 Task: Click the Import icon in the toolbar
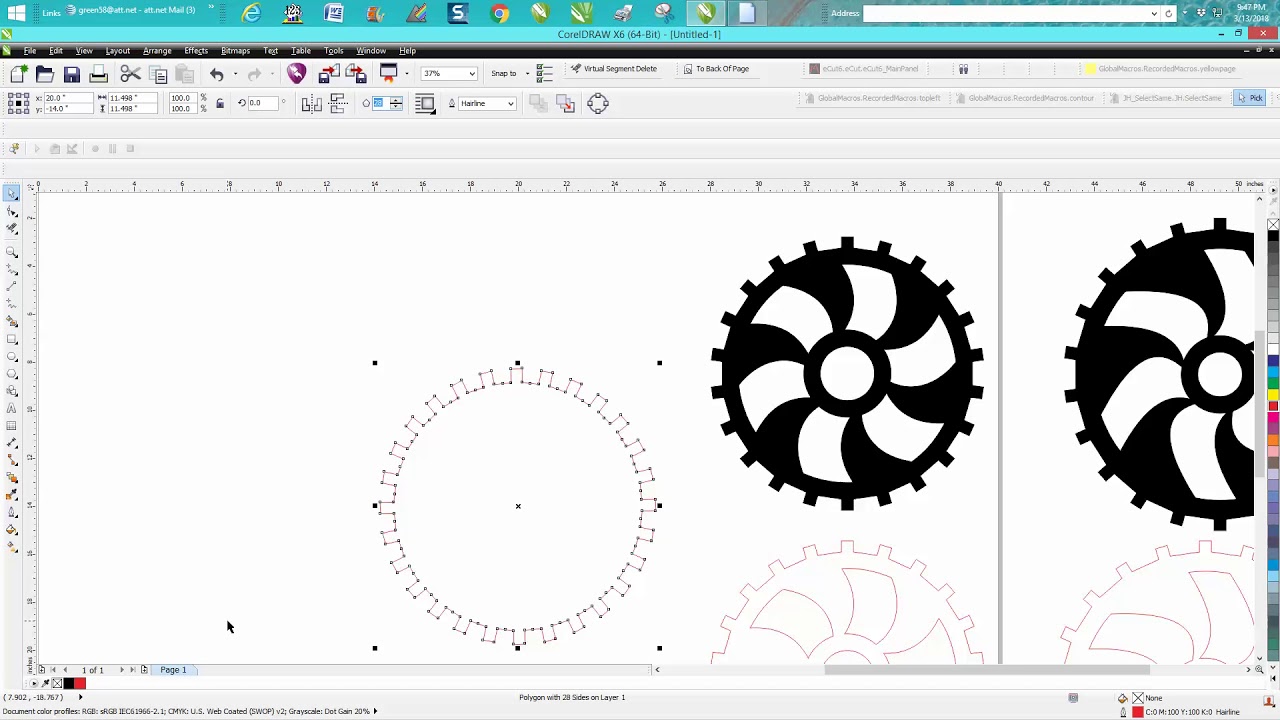click(x=329, y=73)
